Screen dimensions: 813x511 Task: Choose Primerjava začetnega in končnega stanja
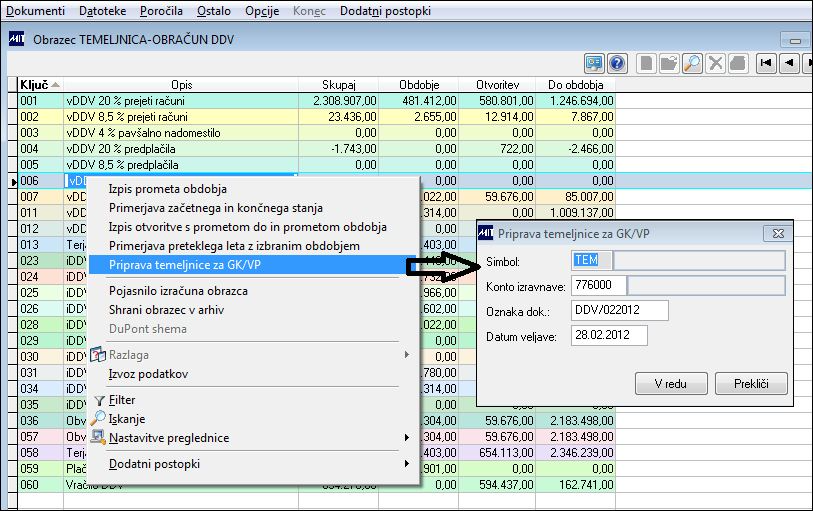(216, 208)
